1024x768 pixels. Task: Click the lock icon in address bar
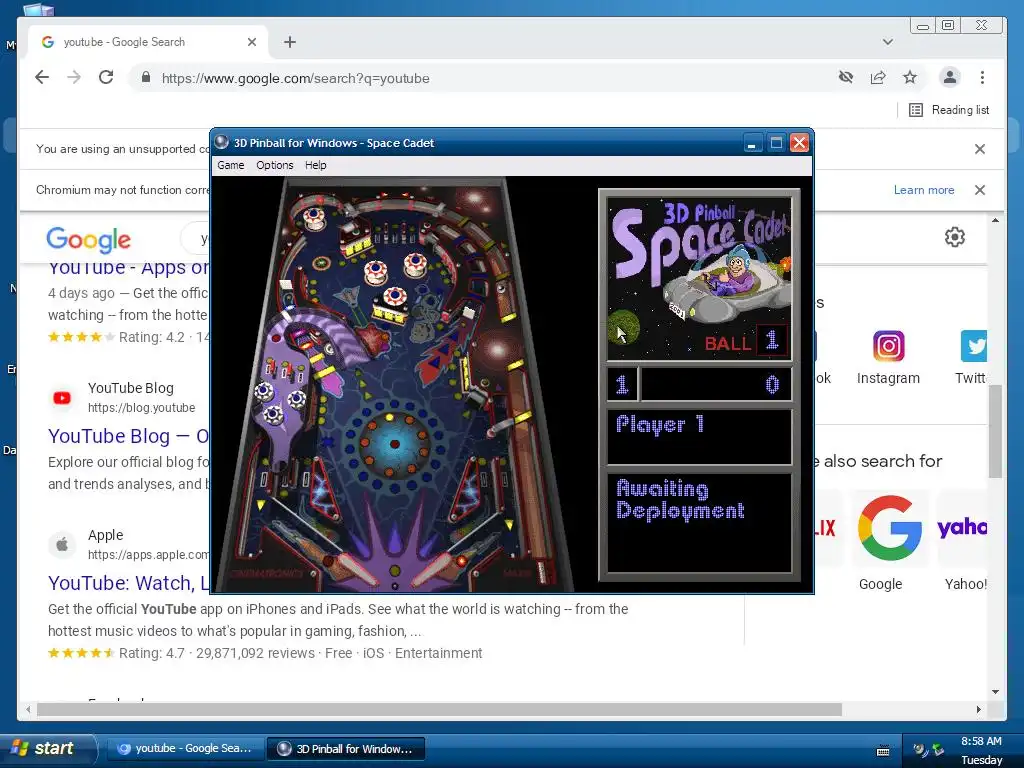pos(146,78)
